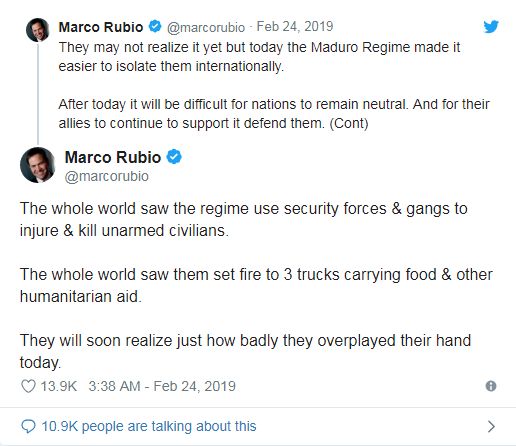Click Marco Rubio name in main tweet
This screenshot has height=446, width=516.
pyautogui.click(x=113, y=157)
